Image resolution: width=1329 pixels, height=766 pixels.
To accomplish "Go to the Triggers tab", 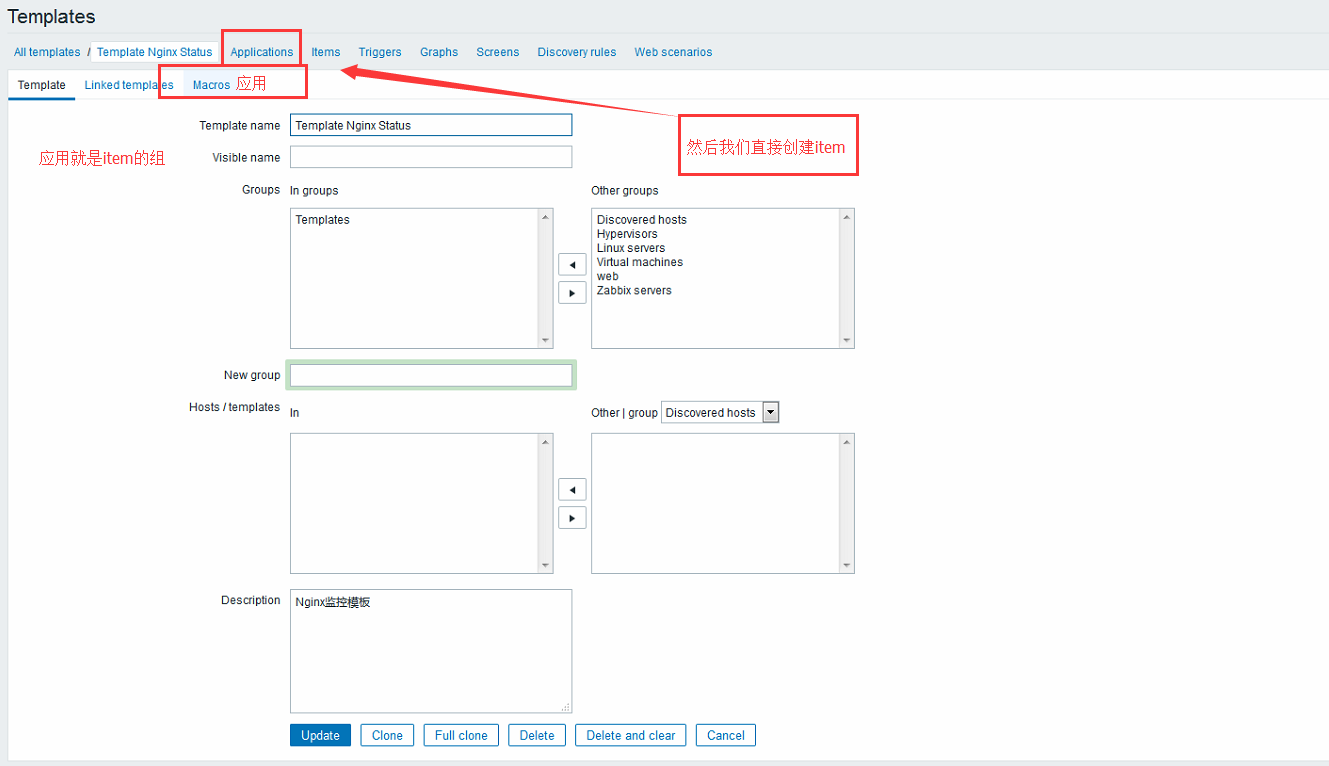I will [380, 52].
